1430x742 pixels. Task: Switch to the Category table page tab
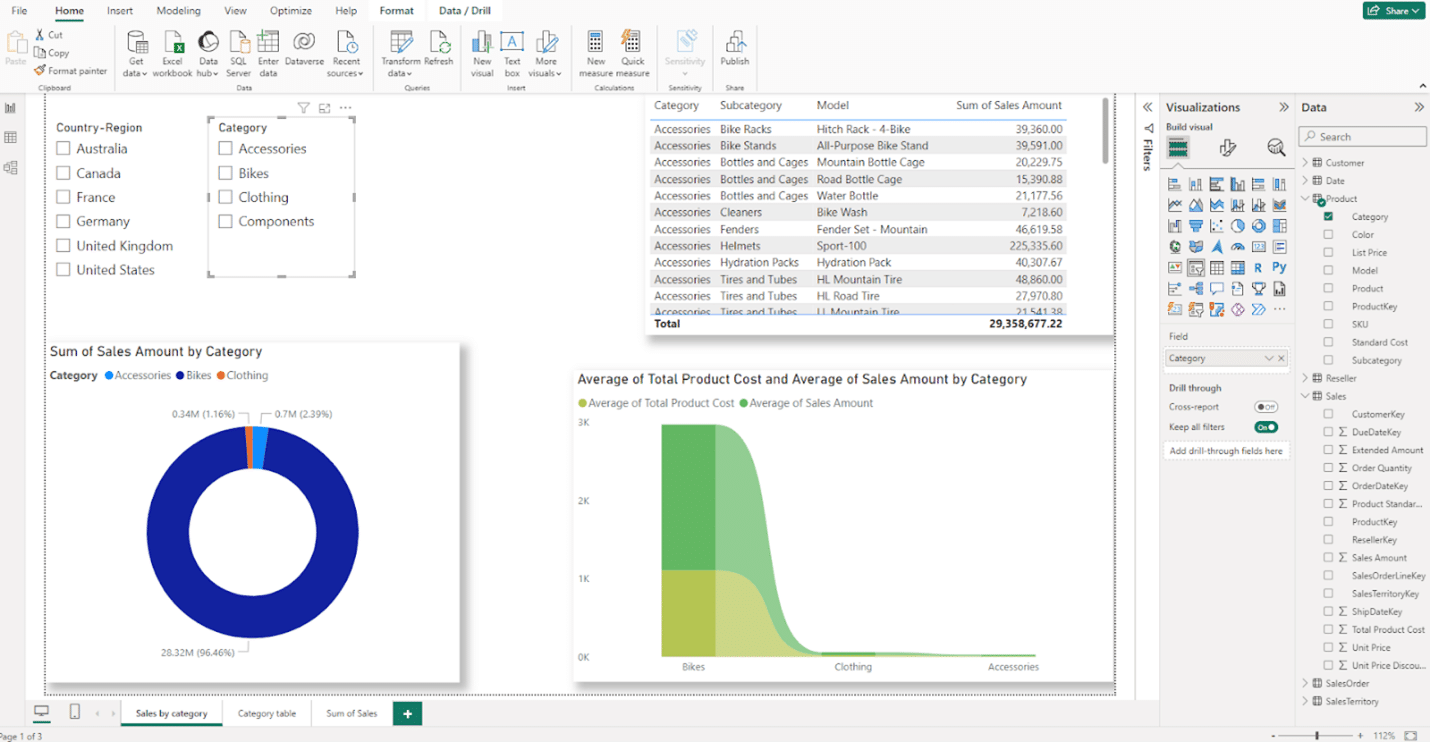coord(266,713)
